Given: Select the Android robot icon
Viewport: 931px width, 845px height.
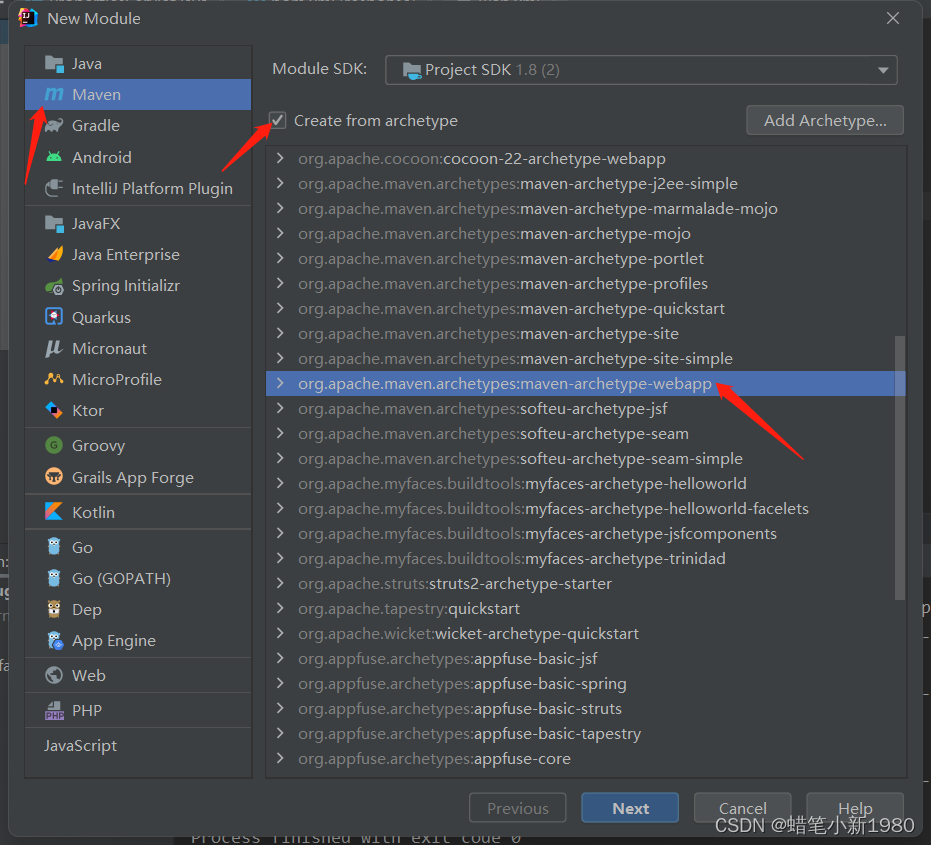Looking at the screenshot, I should point(54,157).
